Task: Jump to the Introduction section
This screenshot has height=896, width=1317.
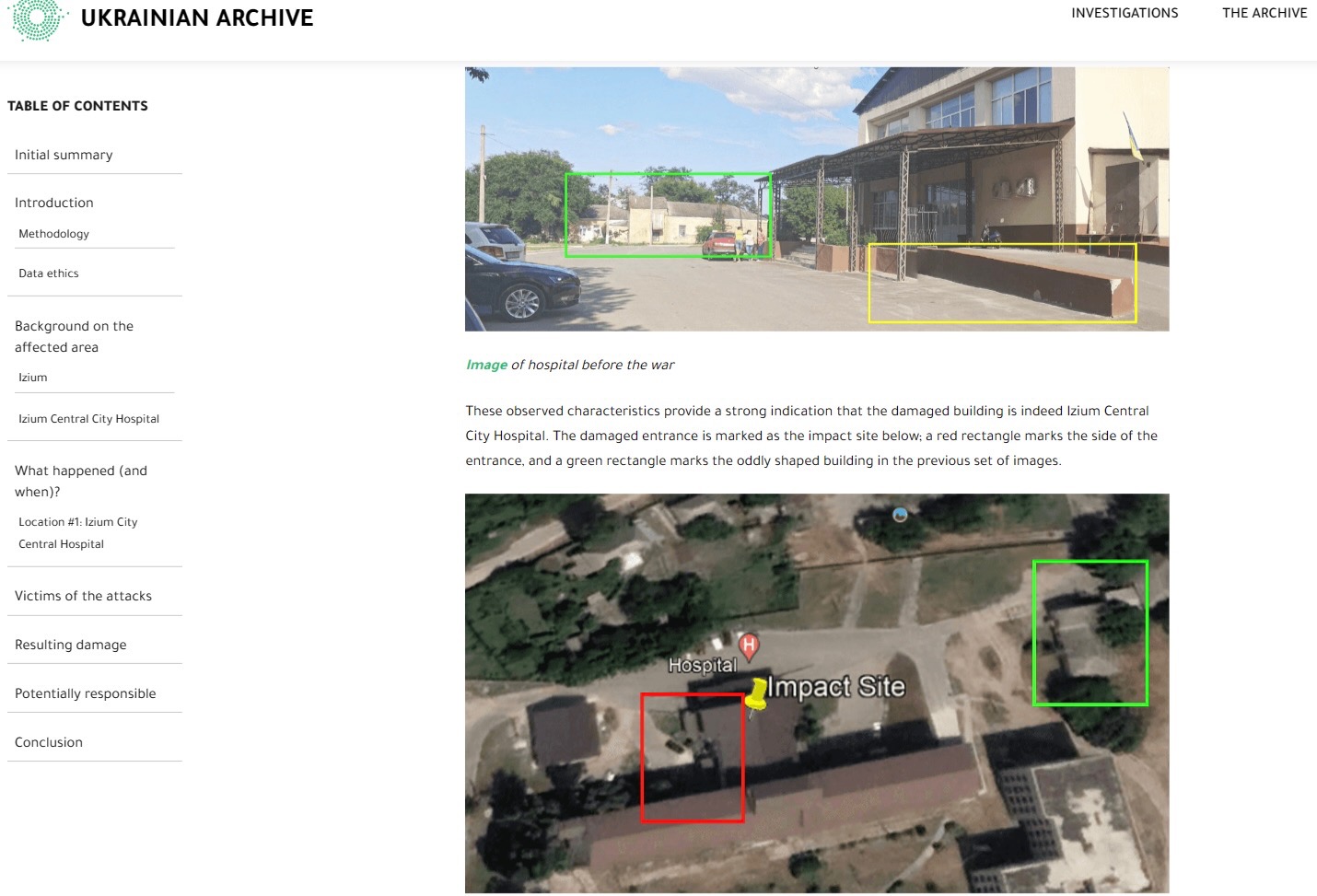Action: coord(53,203)
